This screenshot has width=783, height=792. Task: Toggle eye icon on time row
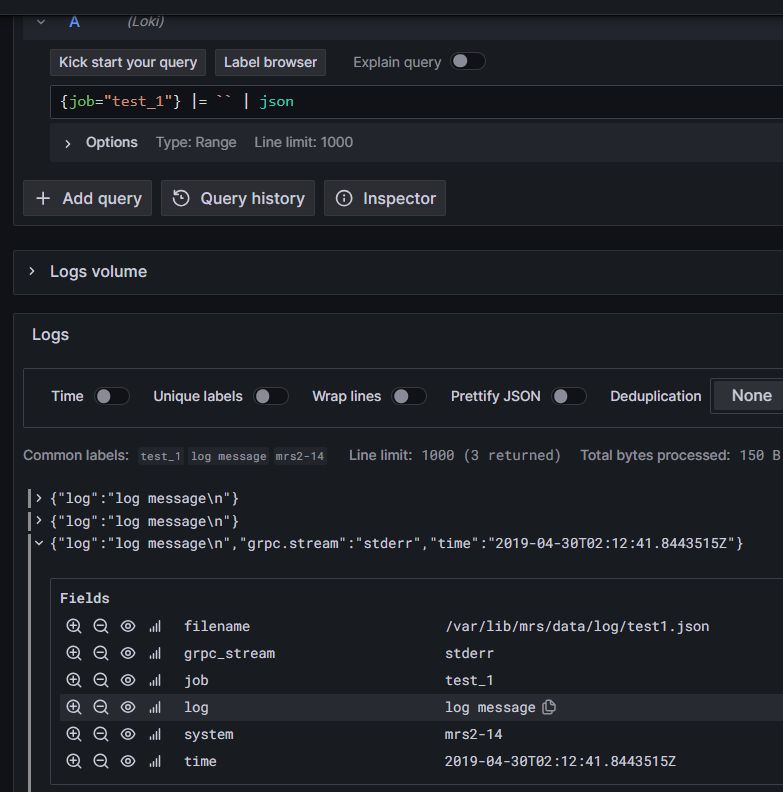click(x=128, y=761)
